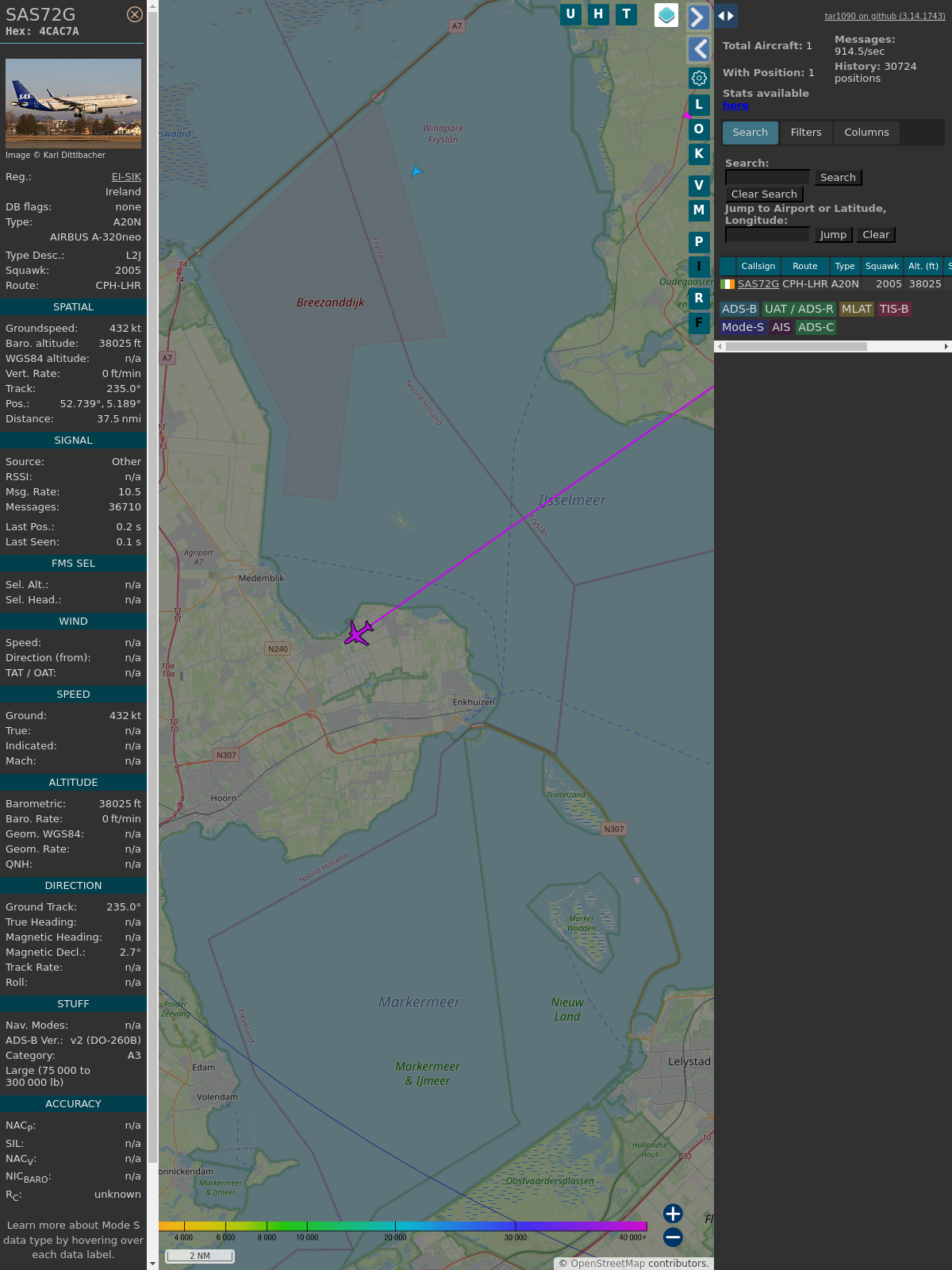
Task: Click the table scrollbar right arrow
Action: click(946, 347)
